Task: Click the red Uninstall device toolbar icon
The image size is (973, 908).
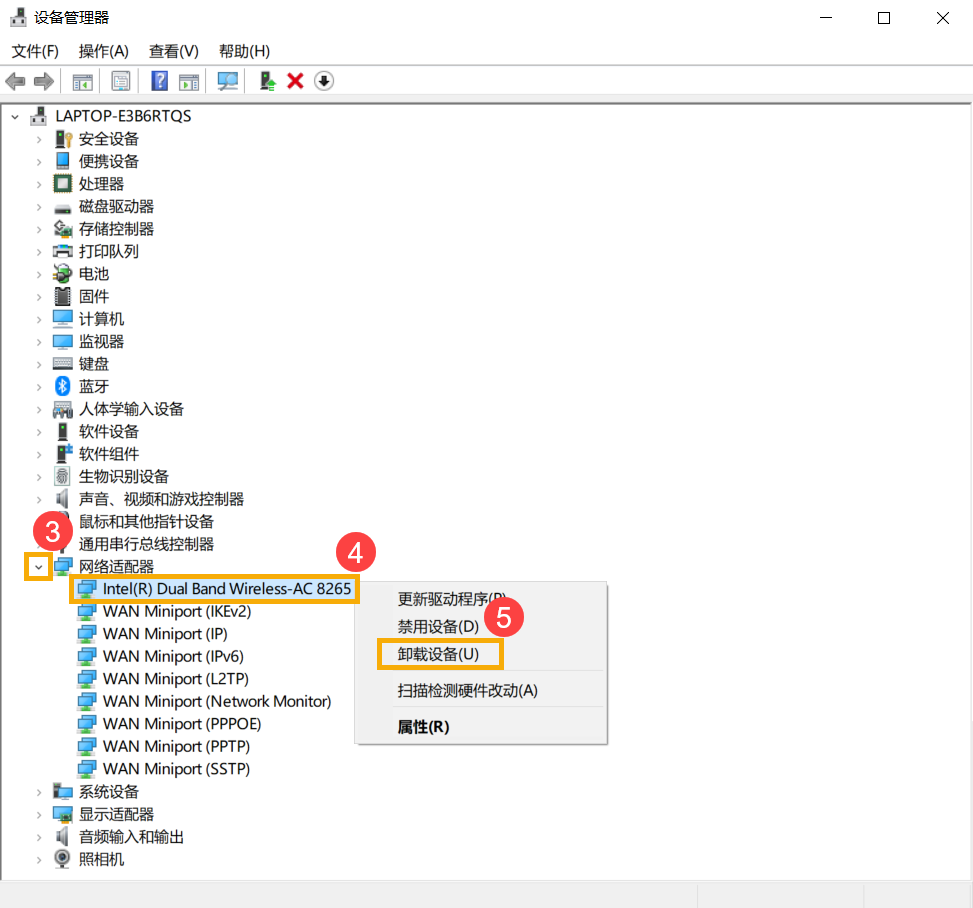Action: coord(296,81)
